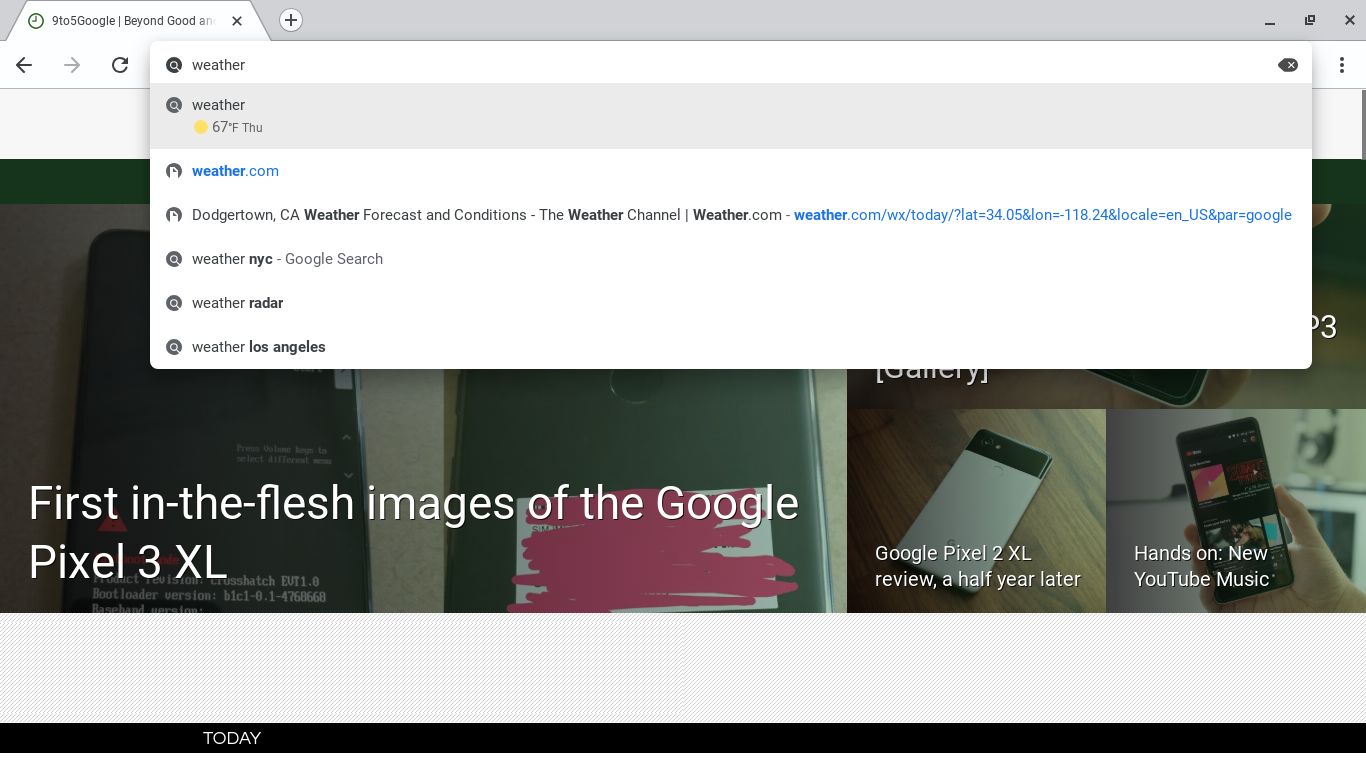Open the 'First in-the-flesh images' Pixel 3 XL article

tap(413, 533)
